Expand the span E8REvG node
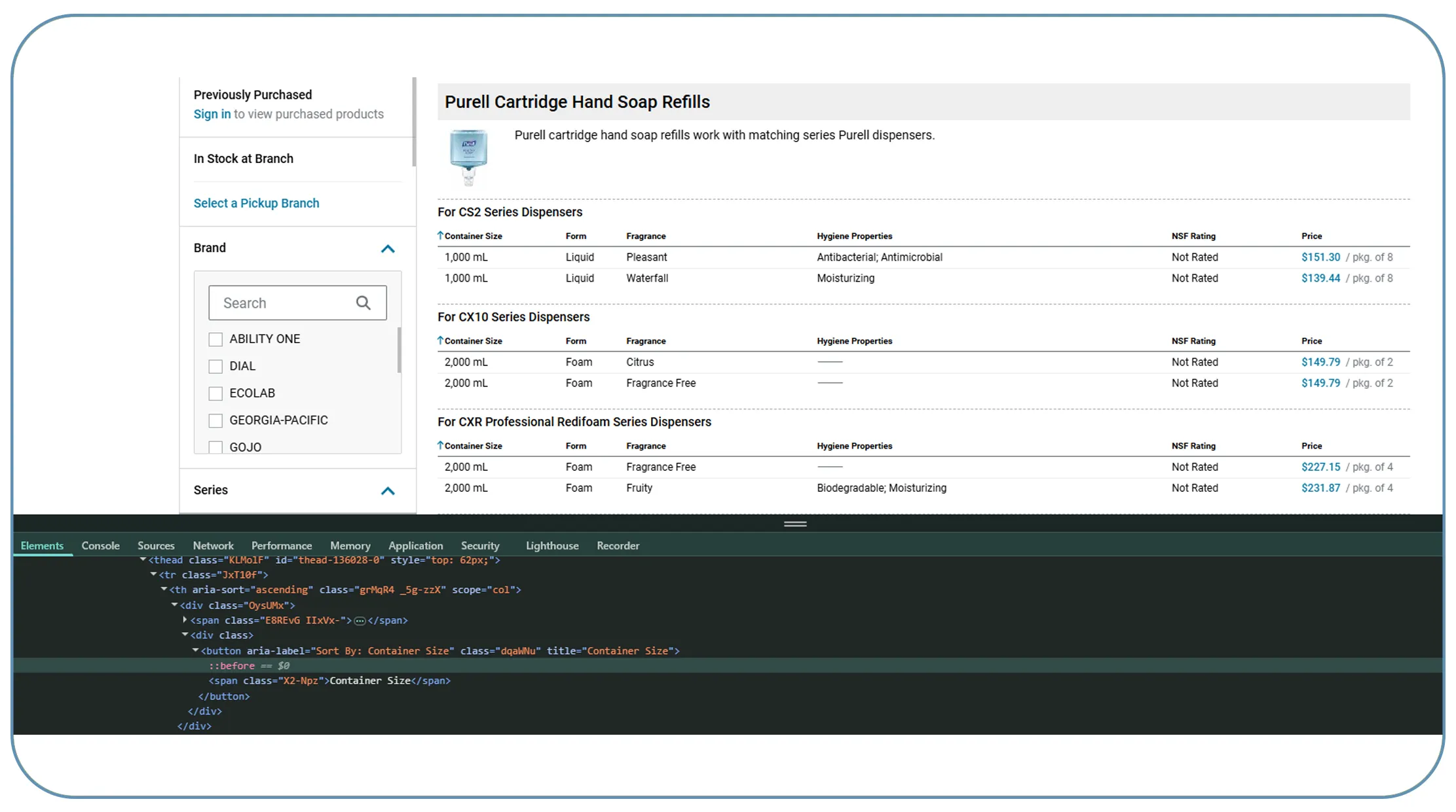The width and height of the screenshot is (1456, 812). pos(185,619)
